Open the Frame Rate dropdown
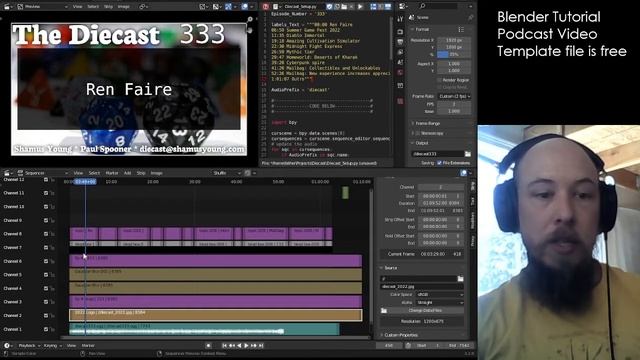 tap(454, 96)
